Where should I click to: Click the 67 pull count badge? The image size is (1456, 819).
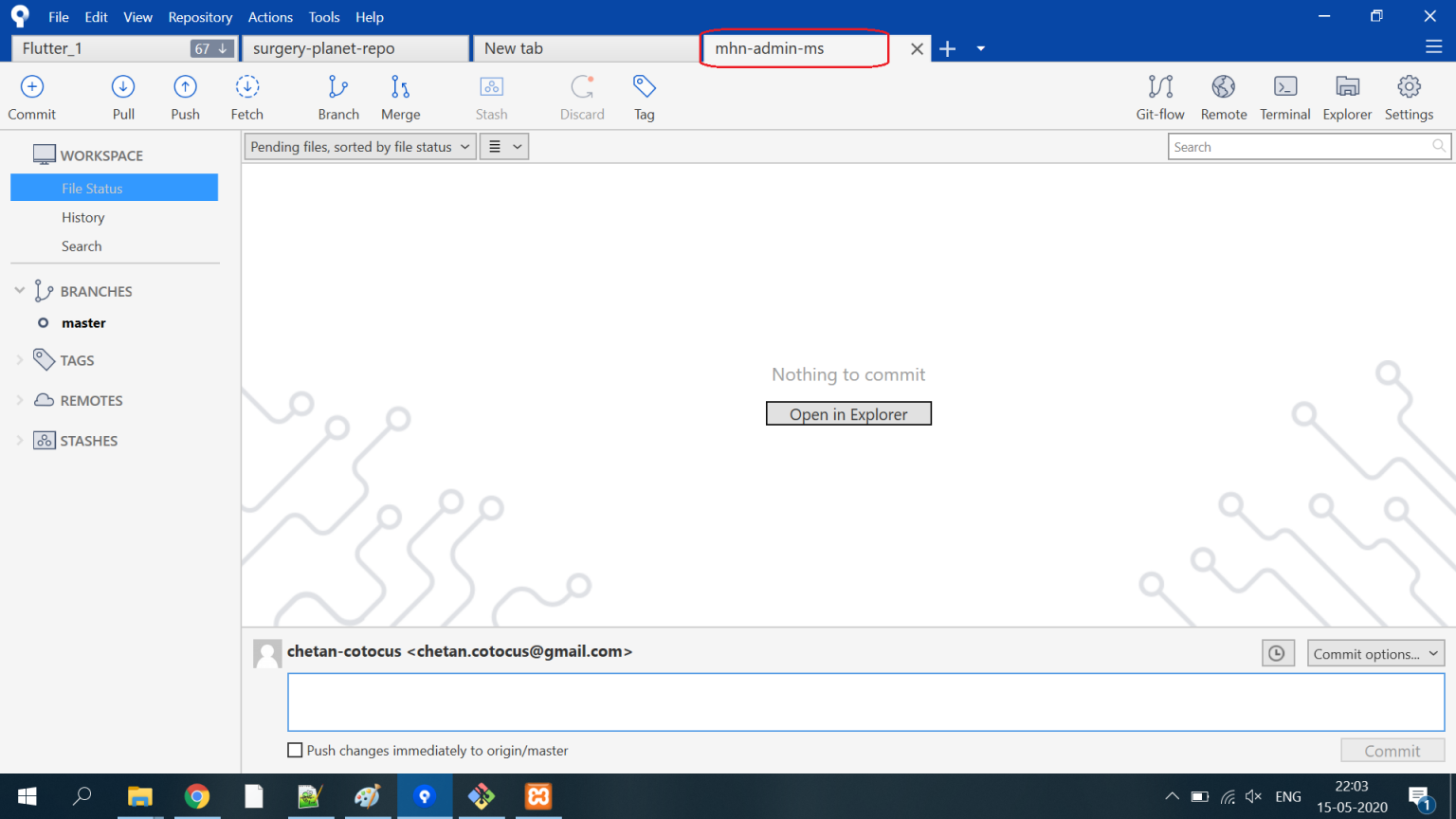211,48
